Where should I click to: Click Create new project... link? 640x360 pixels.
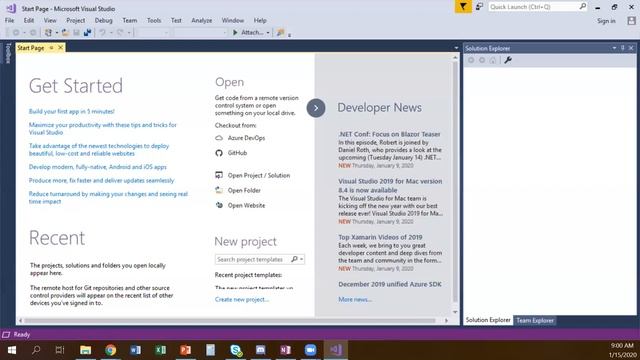242,300
